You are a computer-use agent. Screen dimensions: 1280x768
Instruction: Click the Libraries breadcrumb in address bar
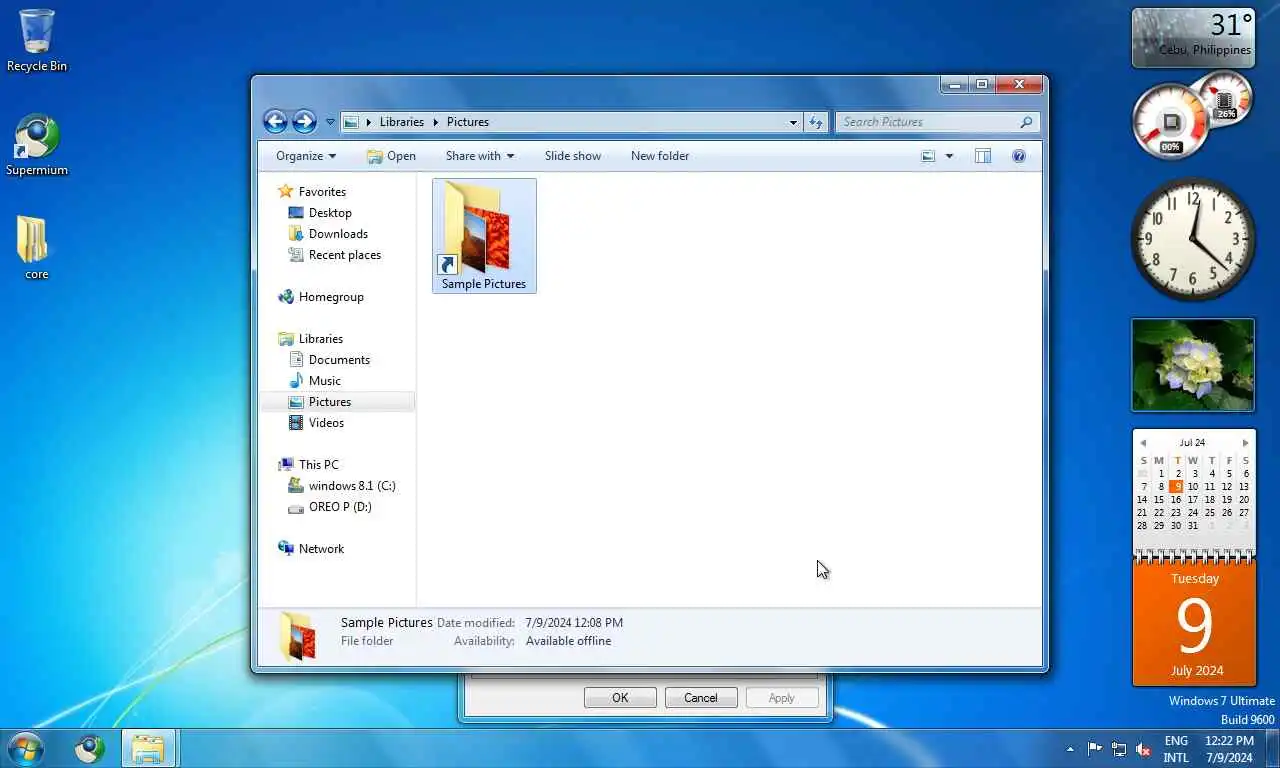[402, 122]
